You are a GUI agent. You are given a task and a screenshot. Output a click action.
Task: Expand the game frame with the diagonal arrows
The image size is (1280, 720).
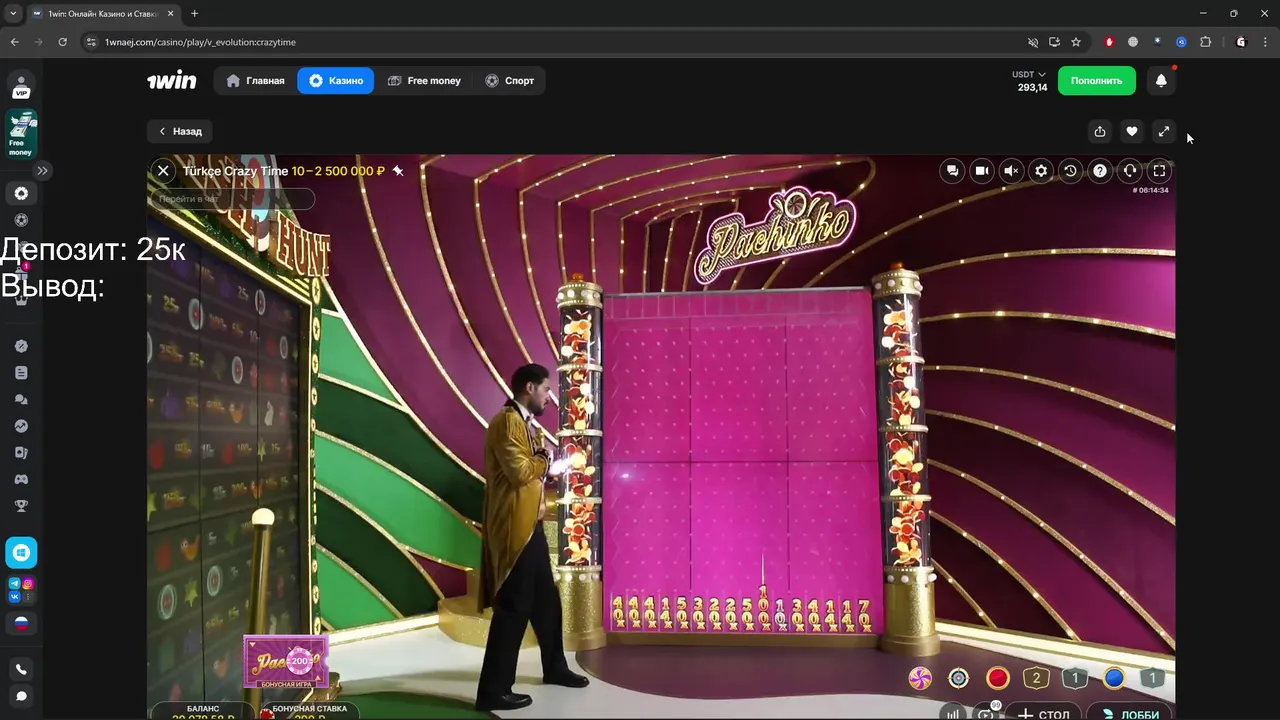(1164, 131)
